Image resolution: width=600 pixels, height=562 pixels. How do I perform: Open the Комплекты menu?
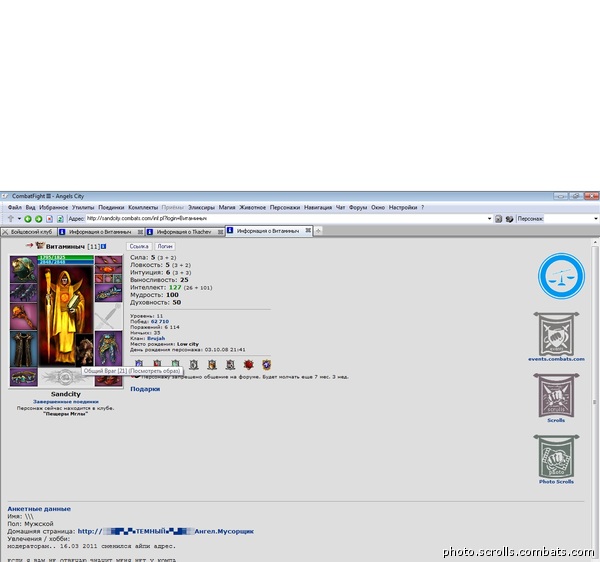[x=143, y=207]
